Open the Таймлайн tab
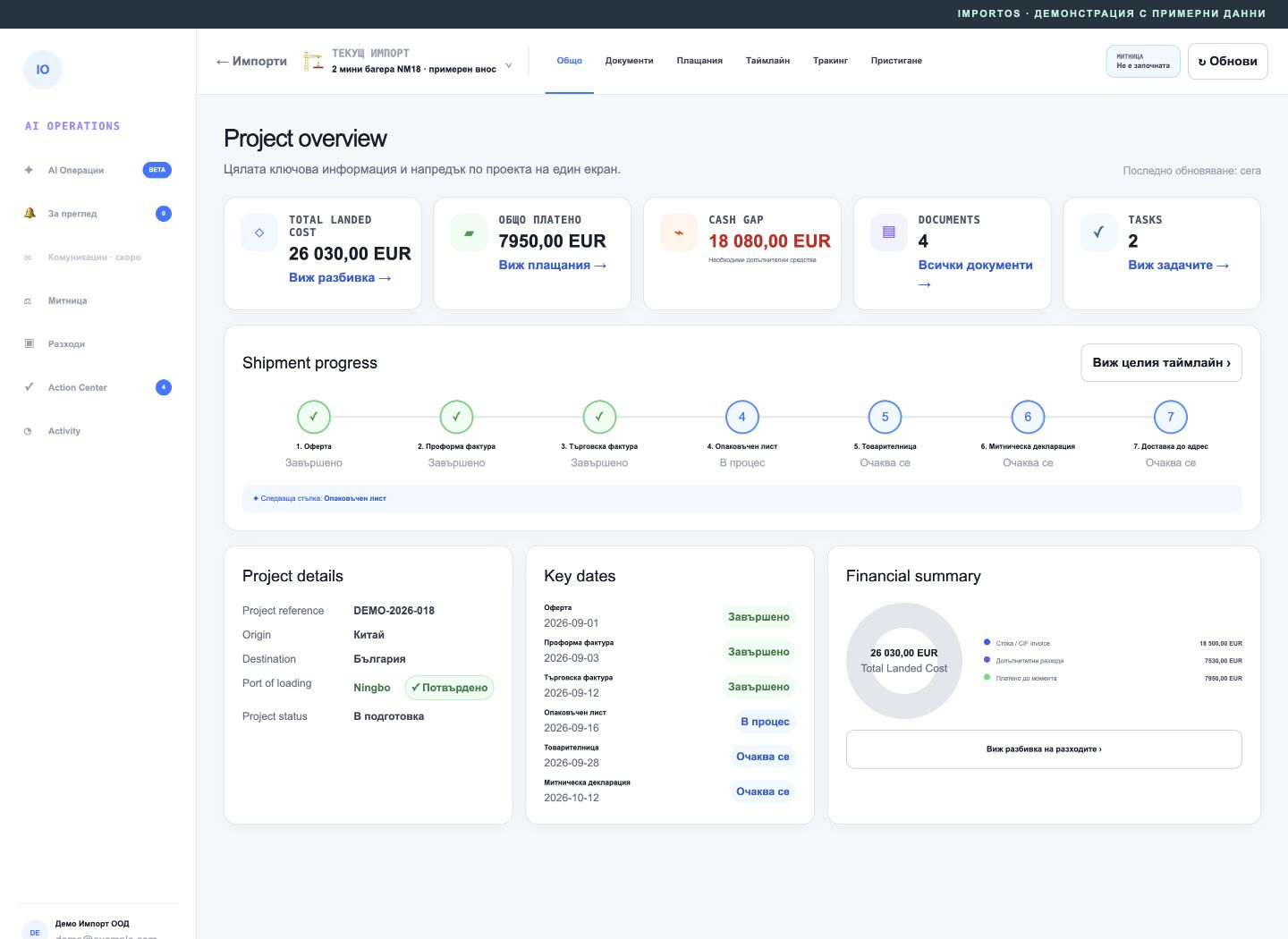The image size is (1288, 939). pyautogui.click(x=767, y=61)
